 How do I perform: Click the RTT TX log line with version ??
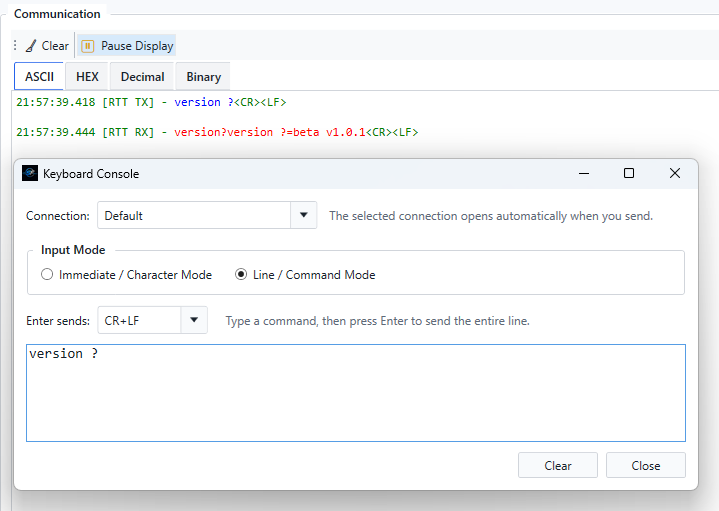pyautogui.click(x=151, y=102)
